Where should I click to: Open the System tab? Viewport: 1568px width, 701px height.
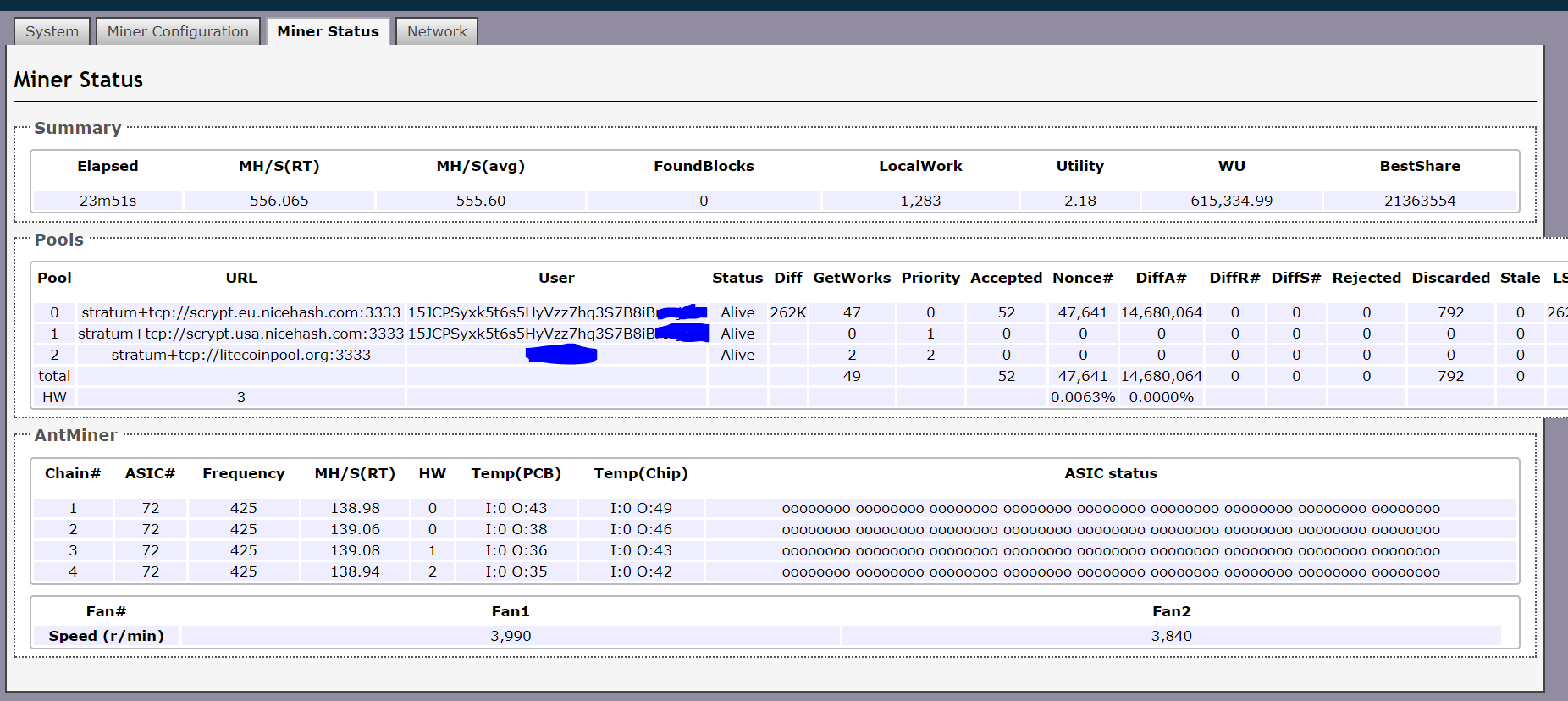tap(52, 31)
